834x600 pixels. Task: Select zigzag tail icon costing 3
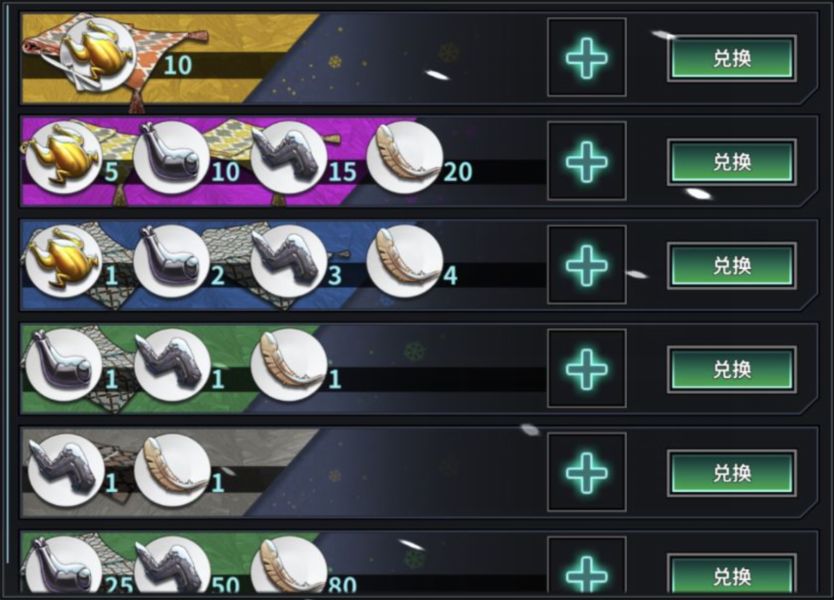(288, 261)
